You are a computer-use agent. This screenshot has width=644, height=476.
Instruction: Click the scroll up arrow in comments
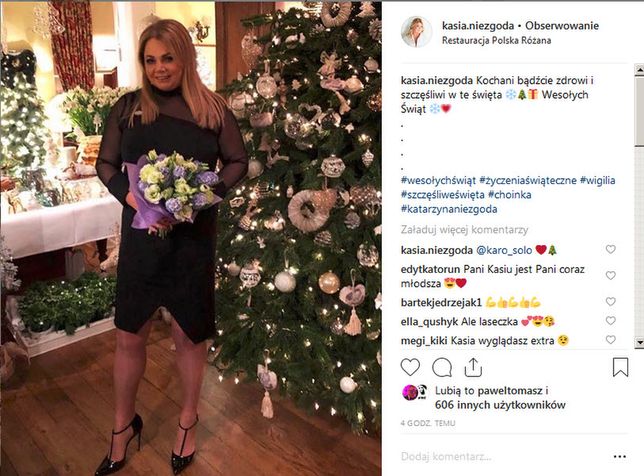tap(639, 70)
